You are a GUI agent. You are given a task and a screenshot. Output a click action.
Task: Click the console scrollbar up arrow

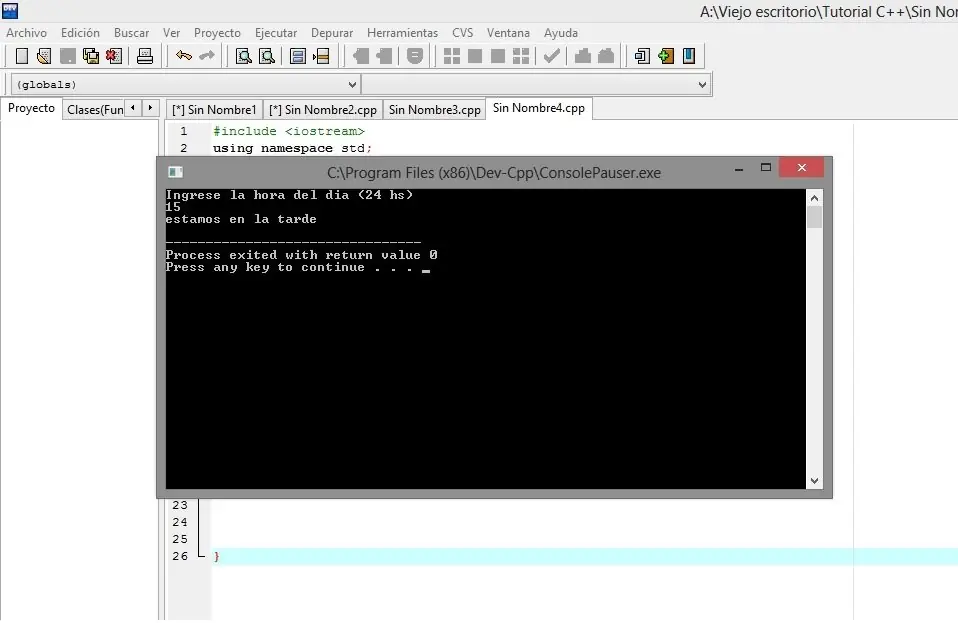tap(814, 198)
